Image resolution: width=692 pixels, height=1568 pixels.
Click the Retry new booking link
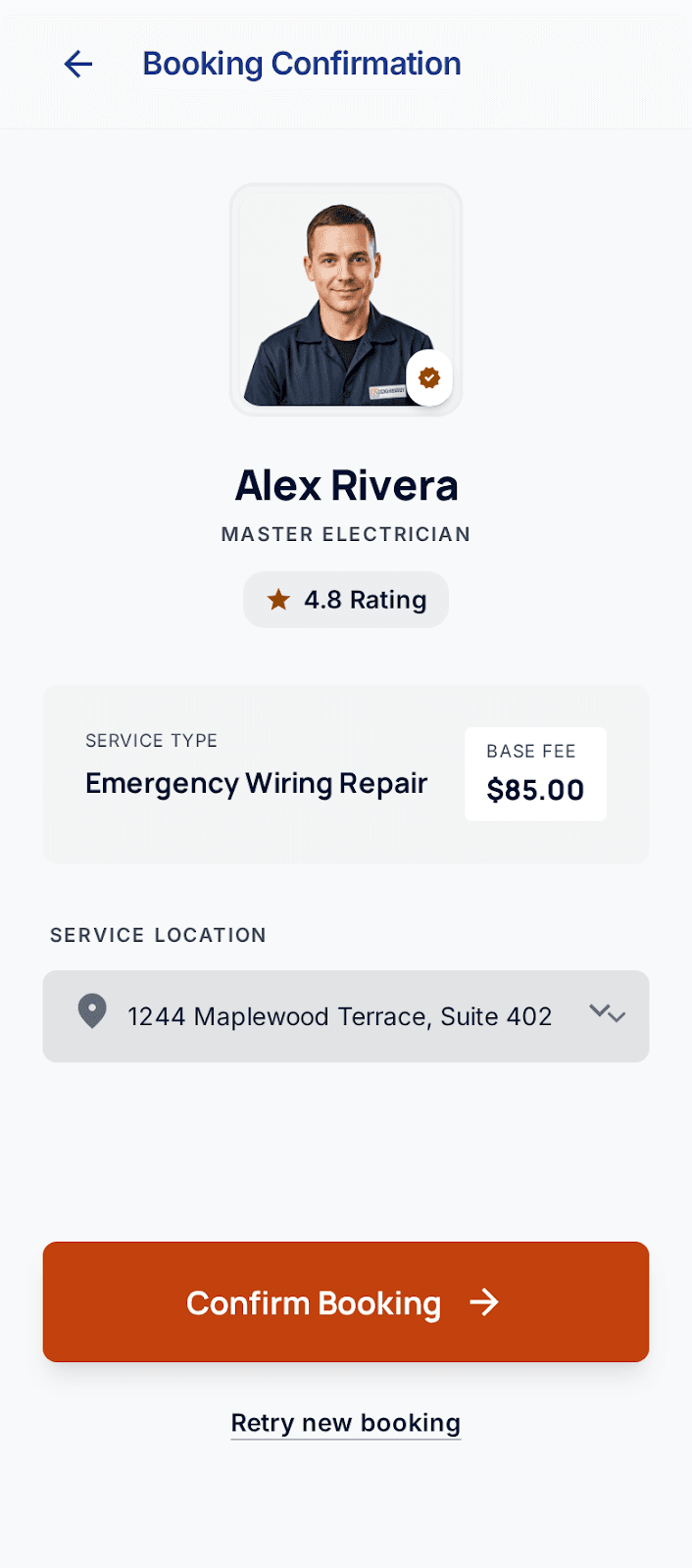[345, 1422]
